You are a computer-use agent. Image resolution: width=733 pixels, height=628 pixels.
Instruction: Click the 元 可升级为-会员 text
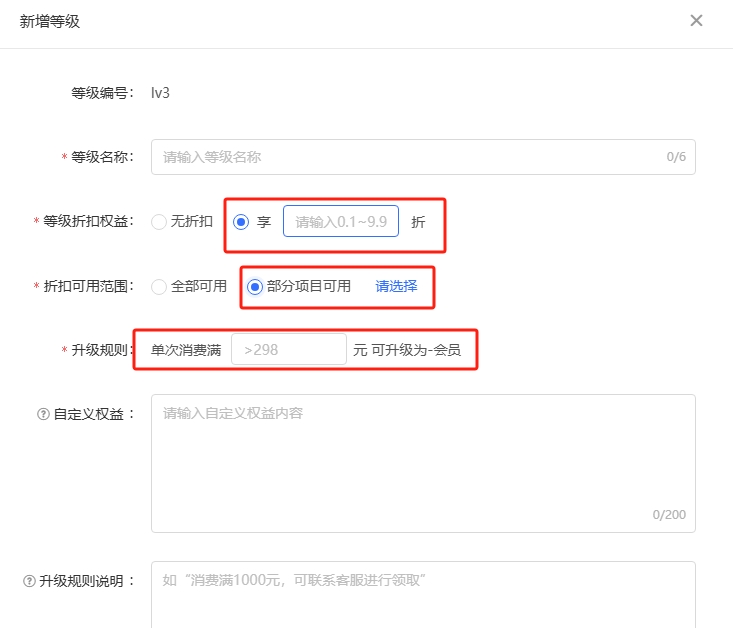407,350
